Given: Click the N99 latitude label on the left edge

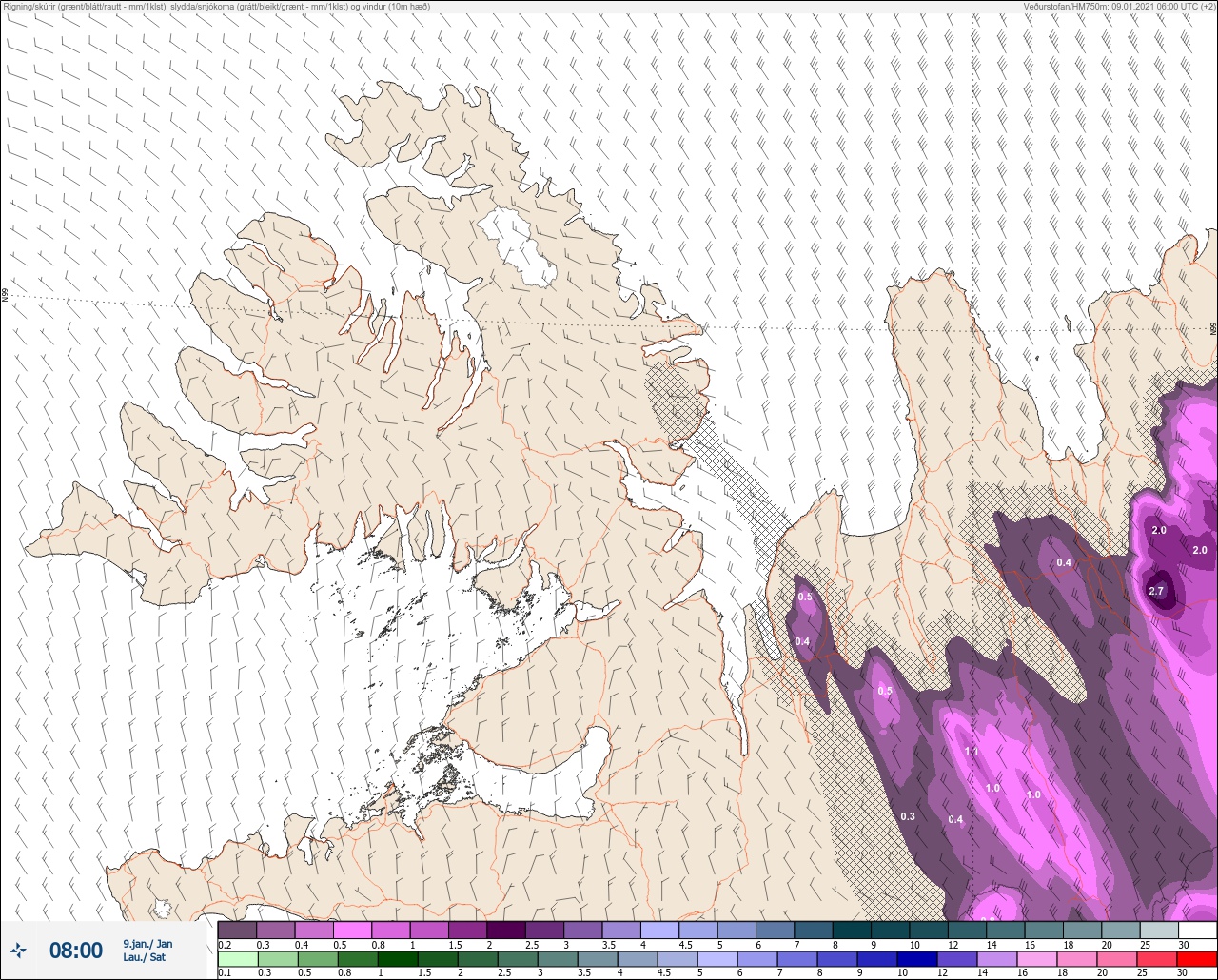Looking at the screenshot, I should (5, 296).
